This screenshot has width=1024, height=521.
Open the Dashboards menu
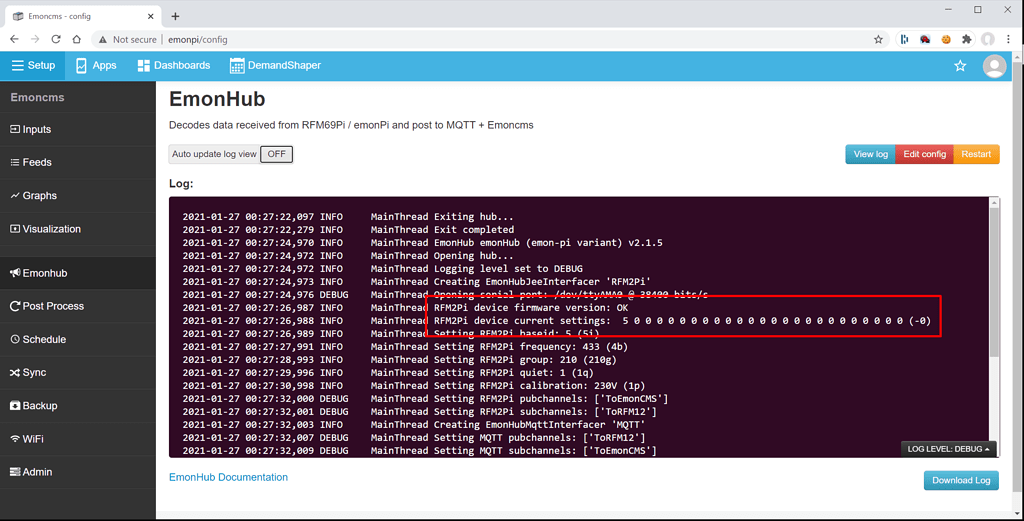coord(174,65)
